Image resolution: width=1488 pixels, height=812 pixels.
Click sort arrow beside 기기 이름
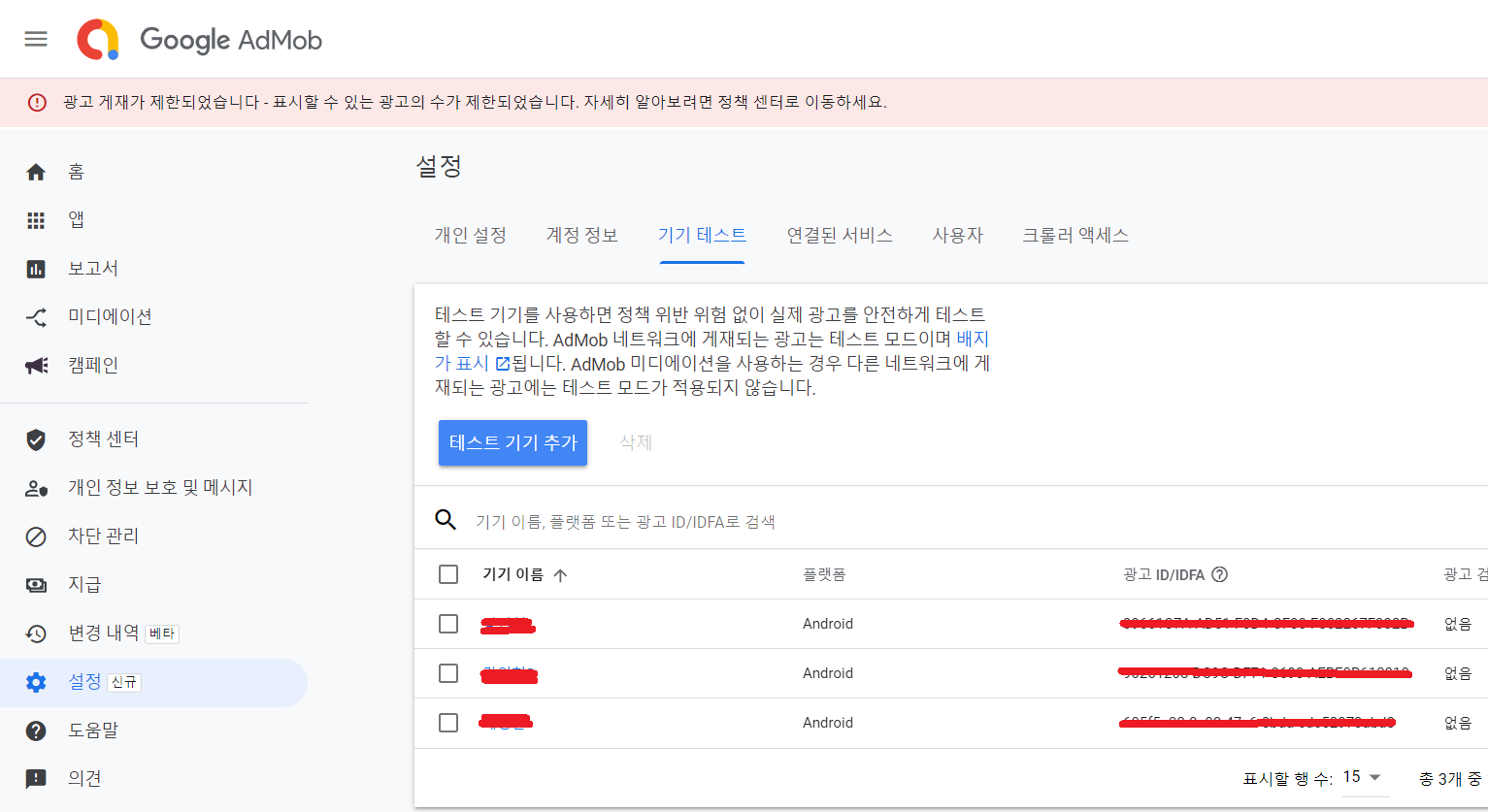tap(560, 575)
